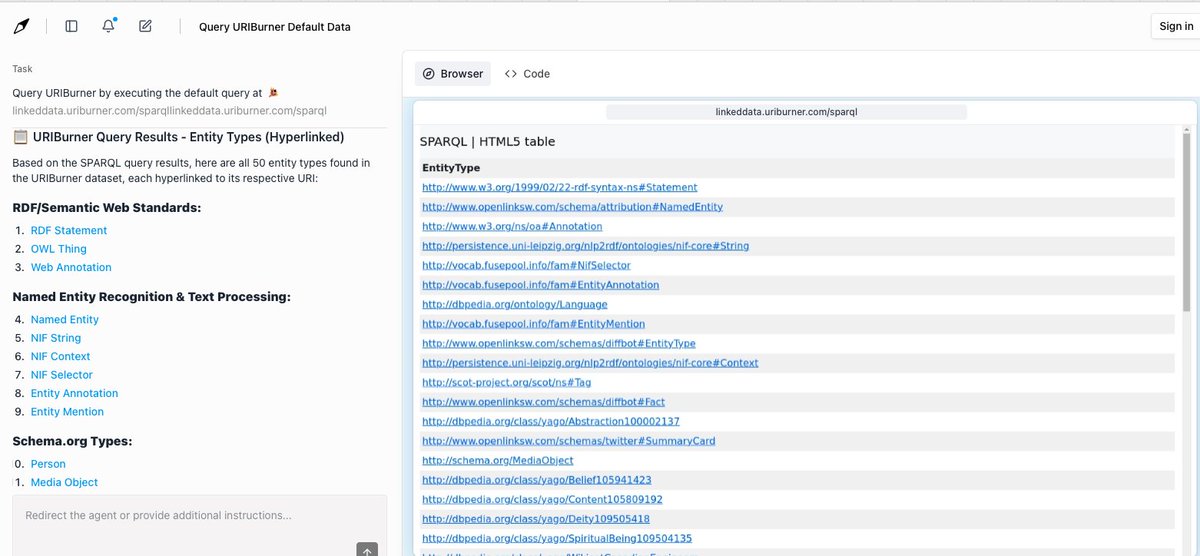Open the RDF Statement link
The height and width of the screenshot is (556, 1200).
(69, 230)
